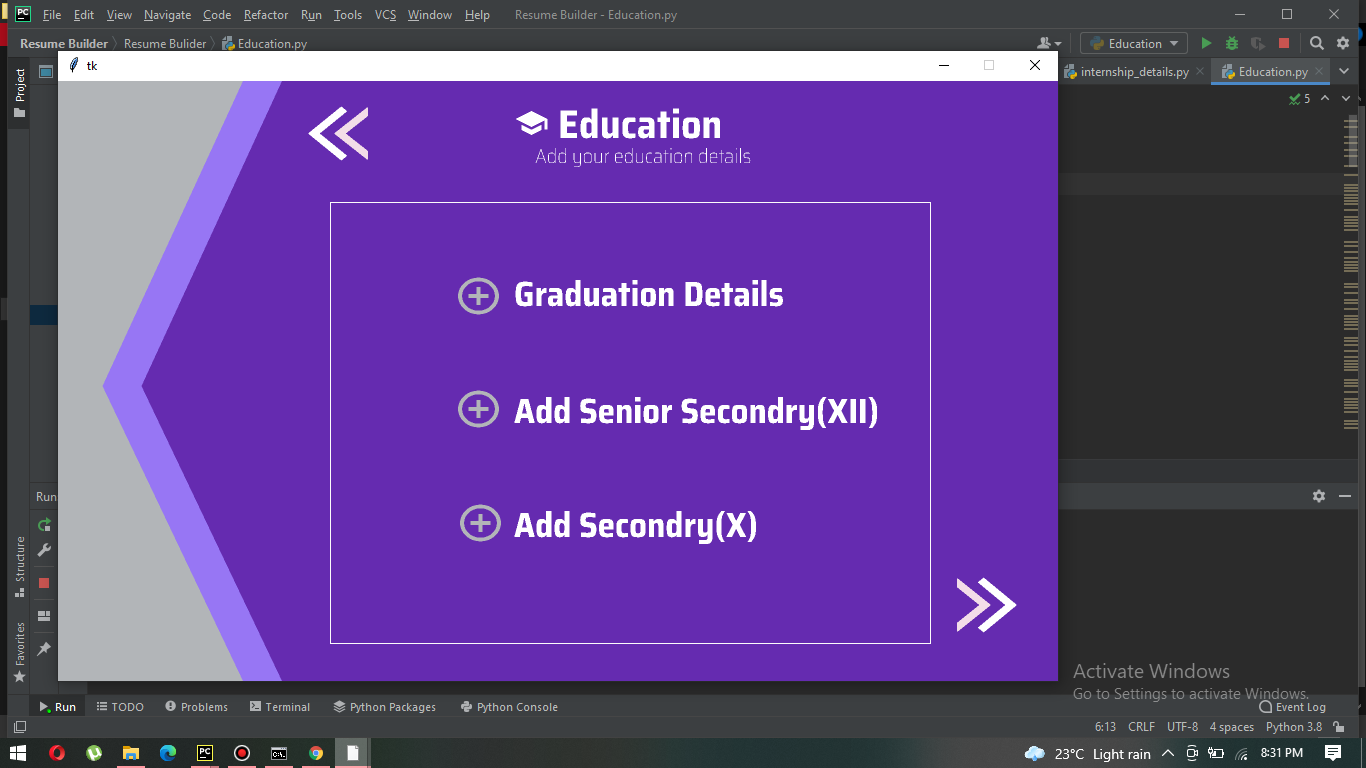Screen dimensions: 1366x768
Task: Click the plus icon beside Add Secondry(X)
Action: point(480,522)
